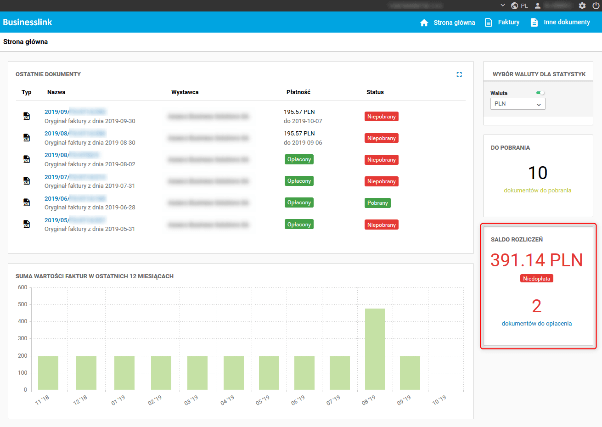Click the 09'19 chart bar
This screenshot has height=427, width=602.
pyautogui.click(x=410, y=373)
